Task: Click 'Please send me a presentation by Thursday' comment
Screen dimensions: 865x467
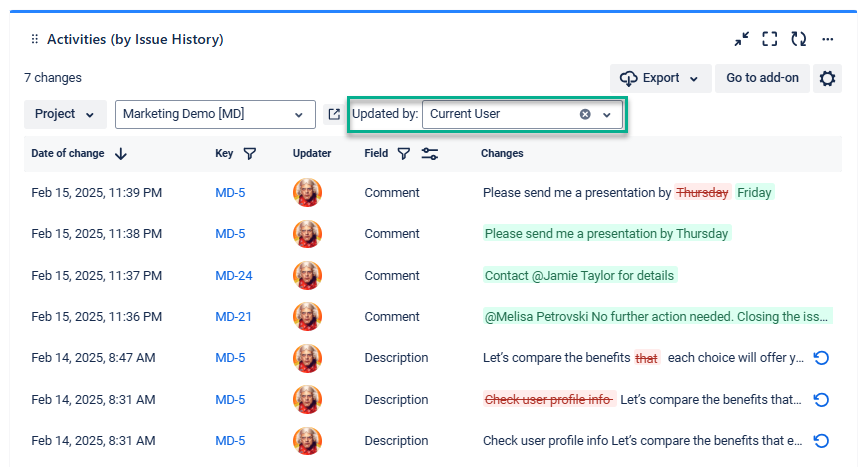Action: pyautogui.click(x=606, y=234)
